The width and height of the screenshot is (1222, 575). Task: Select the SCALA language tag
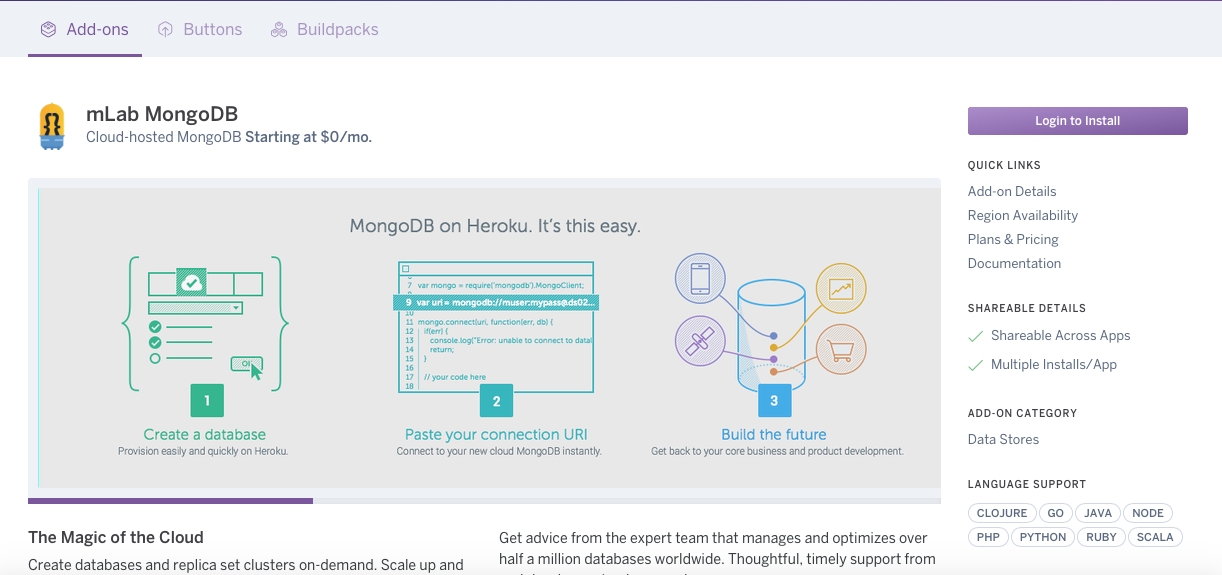[x=1155, y=537]
